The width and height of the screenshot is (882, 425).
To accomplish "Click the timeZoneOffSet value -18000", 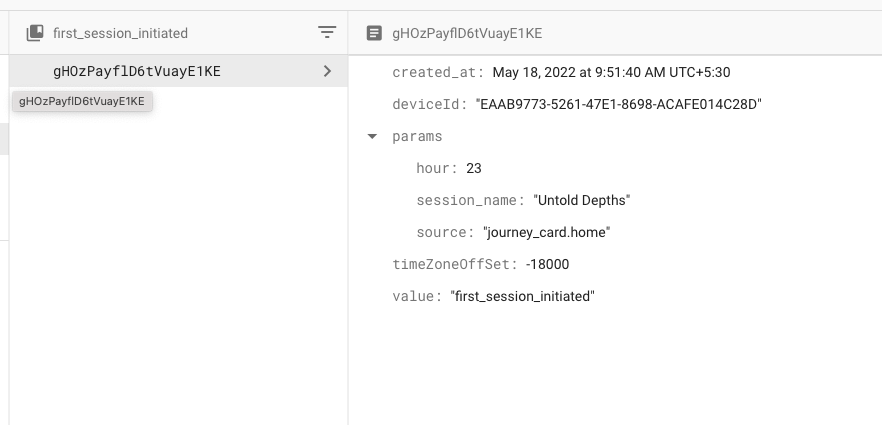I will (548, 264).
